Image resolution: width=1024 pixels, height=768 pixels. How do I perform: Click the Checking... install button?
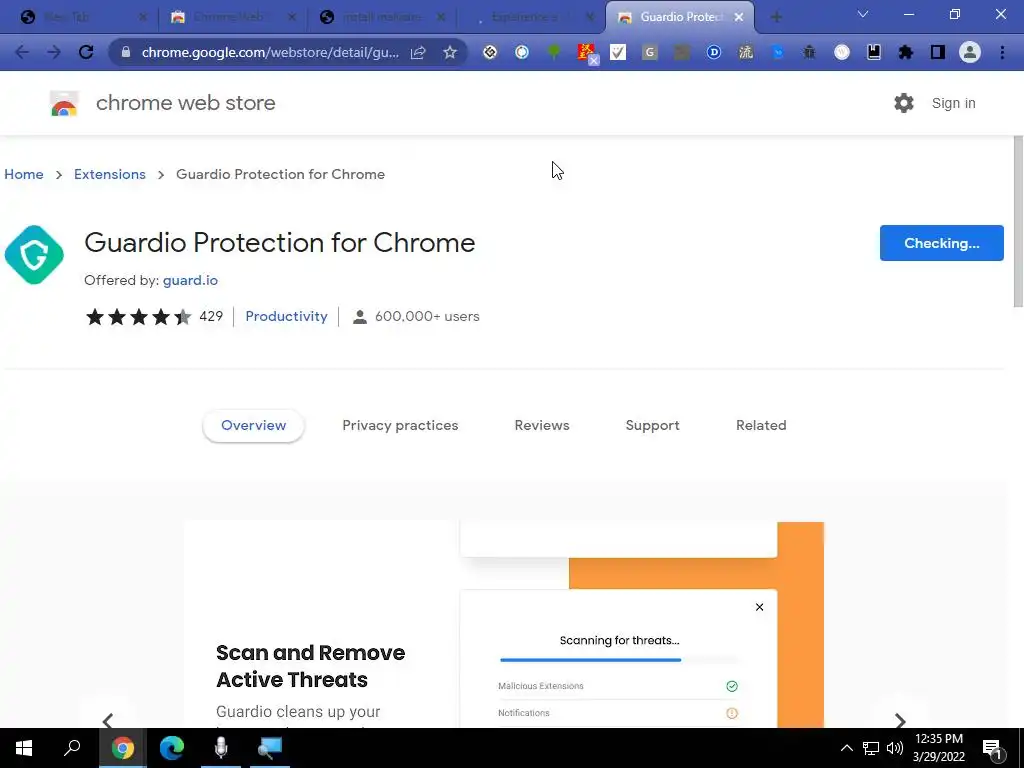941,243
